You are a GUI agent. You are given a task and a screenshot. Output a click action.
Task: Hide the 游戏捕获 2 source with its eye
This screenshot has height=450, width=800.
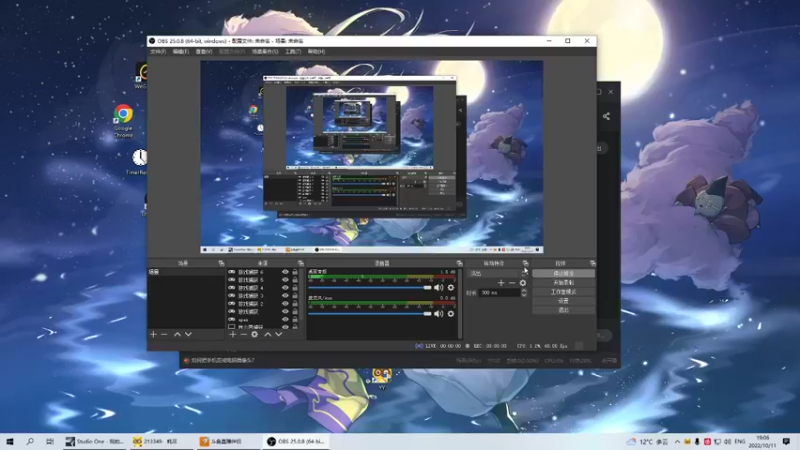285,304
